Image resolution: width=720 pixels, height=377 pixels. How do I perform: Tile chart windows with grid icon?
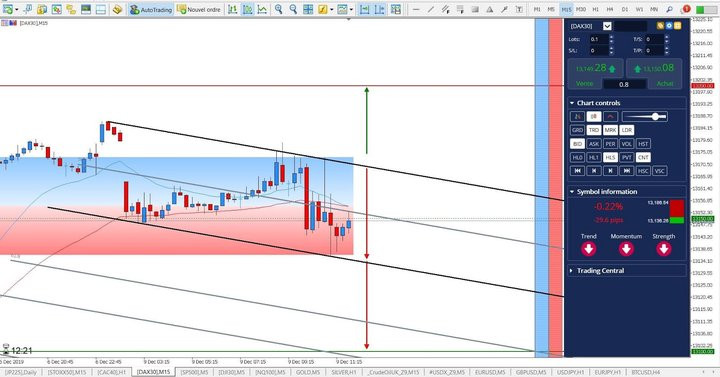[308, 9]
